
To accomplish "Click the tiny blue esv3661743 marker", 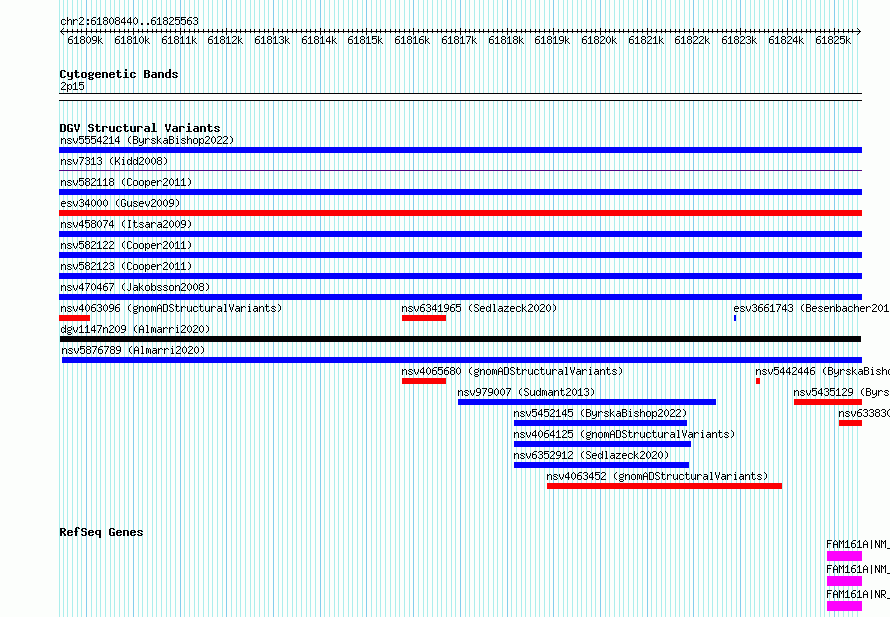I will coord(735,318).
